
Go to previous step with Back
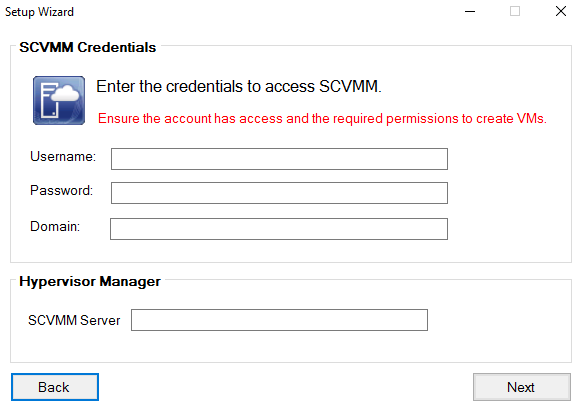tap(55, 387)
